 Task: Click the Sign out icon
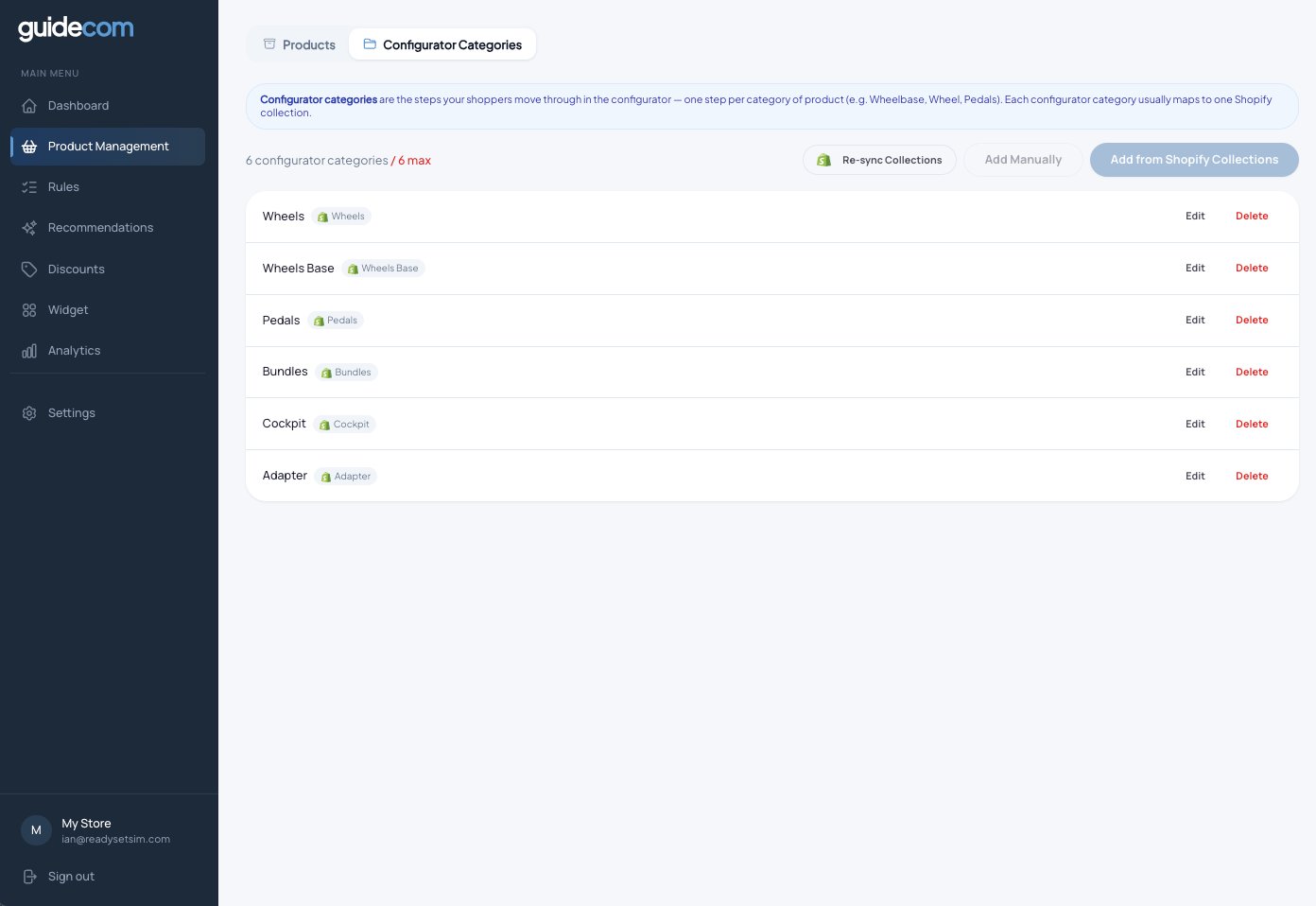29,876
